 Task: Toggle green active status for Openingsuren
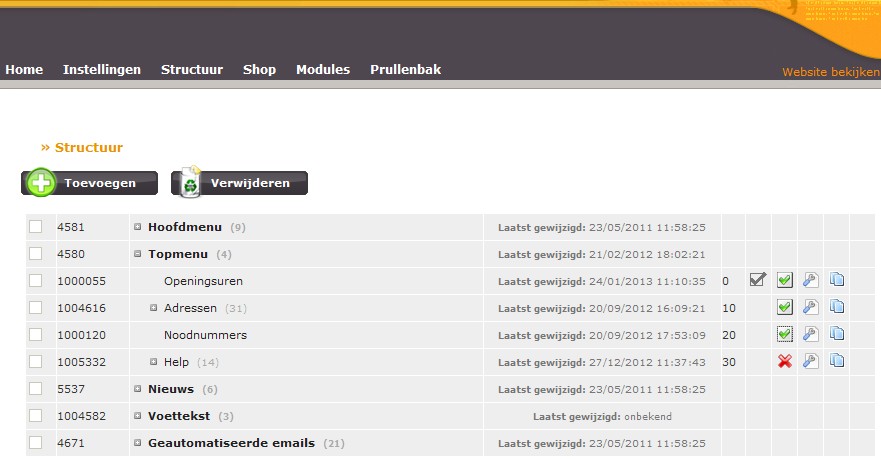coord(784,280)
